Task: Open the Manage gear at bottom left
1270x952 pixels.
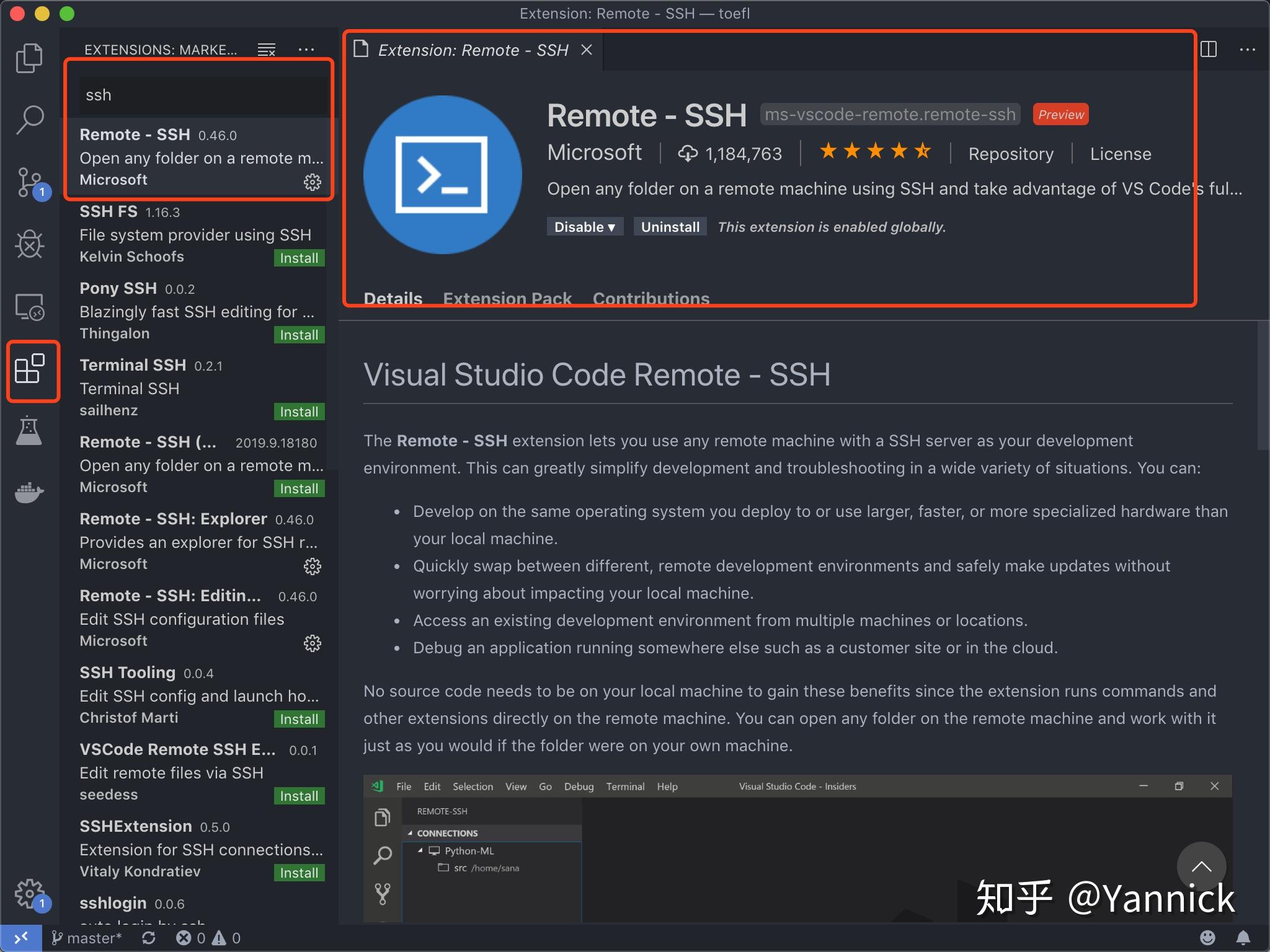Action: (x=29, y=892)
